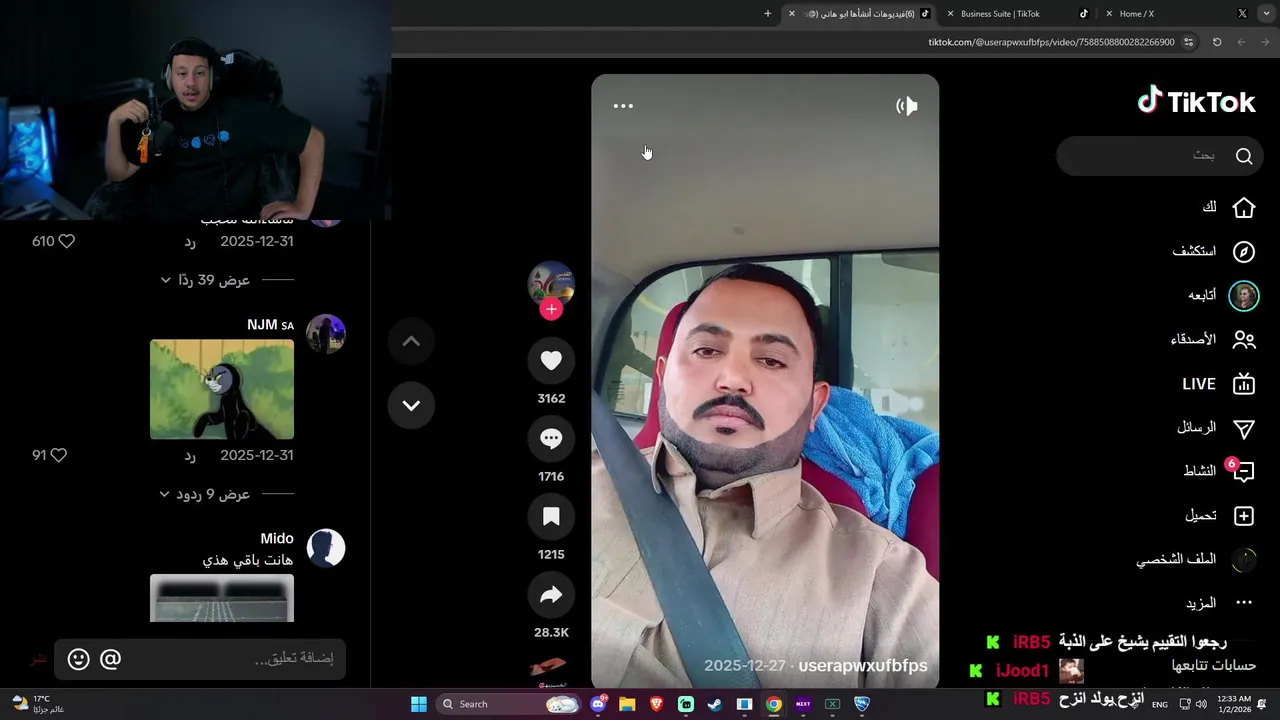The image size is (1280, 720).
Task: Insert emoji with smiley icon
Action: click(x=79, y=659)
